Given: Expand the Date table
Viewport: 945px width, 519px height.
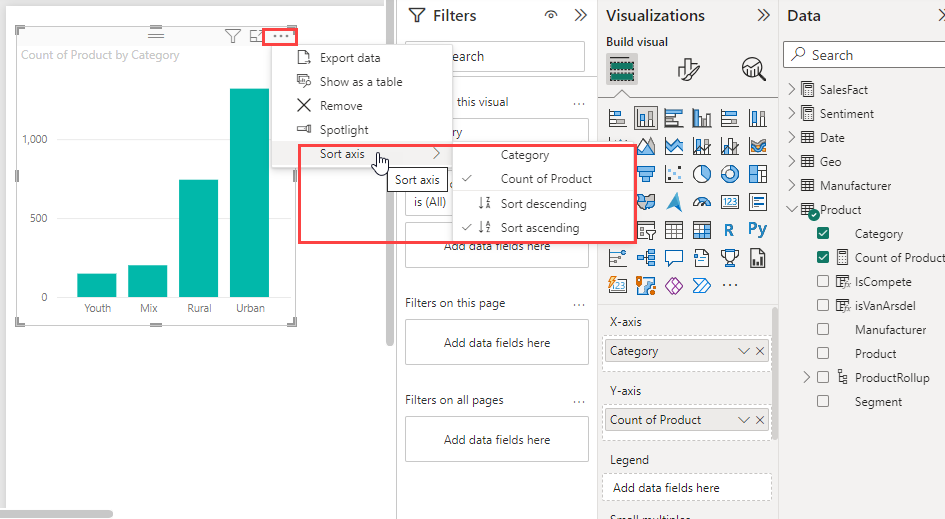Looking at the screenshot, I should click(x=792, y=137).
